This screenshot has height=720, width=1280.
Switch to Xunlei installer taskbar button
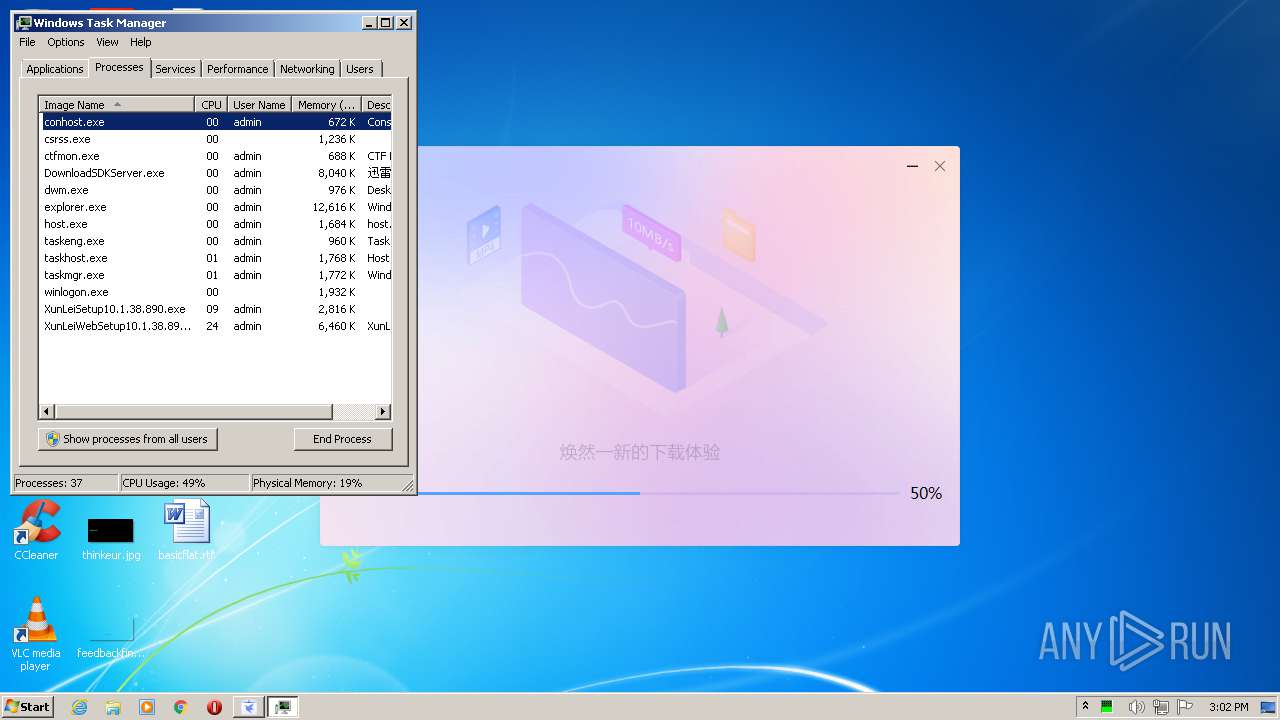[x=249, y=707]
